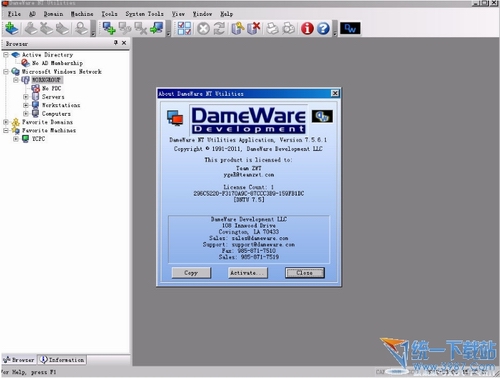Click the greyed Remove Machine X icon

coord(140,28)
